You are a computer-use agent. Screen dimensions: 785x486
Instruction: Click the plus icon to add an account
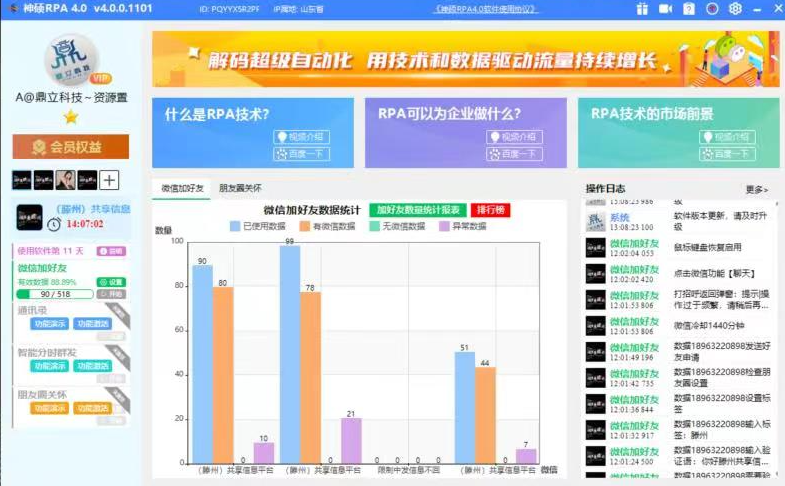(109, 180)
